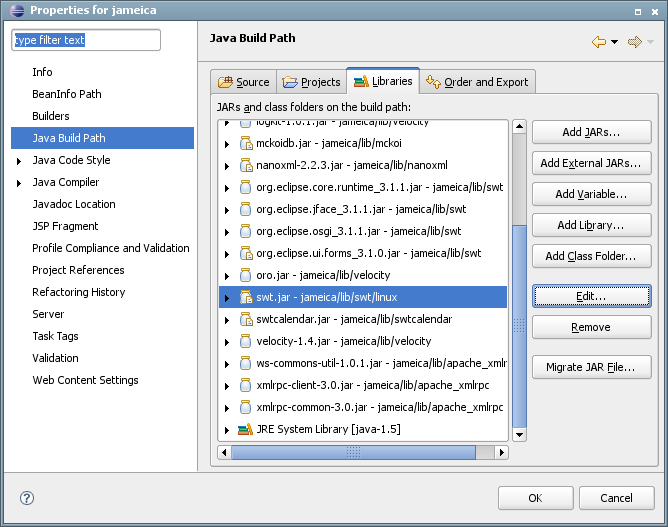Open the Web Content Settings page
The width and height of the screenshot is (668, 527).
85,380
